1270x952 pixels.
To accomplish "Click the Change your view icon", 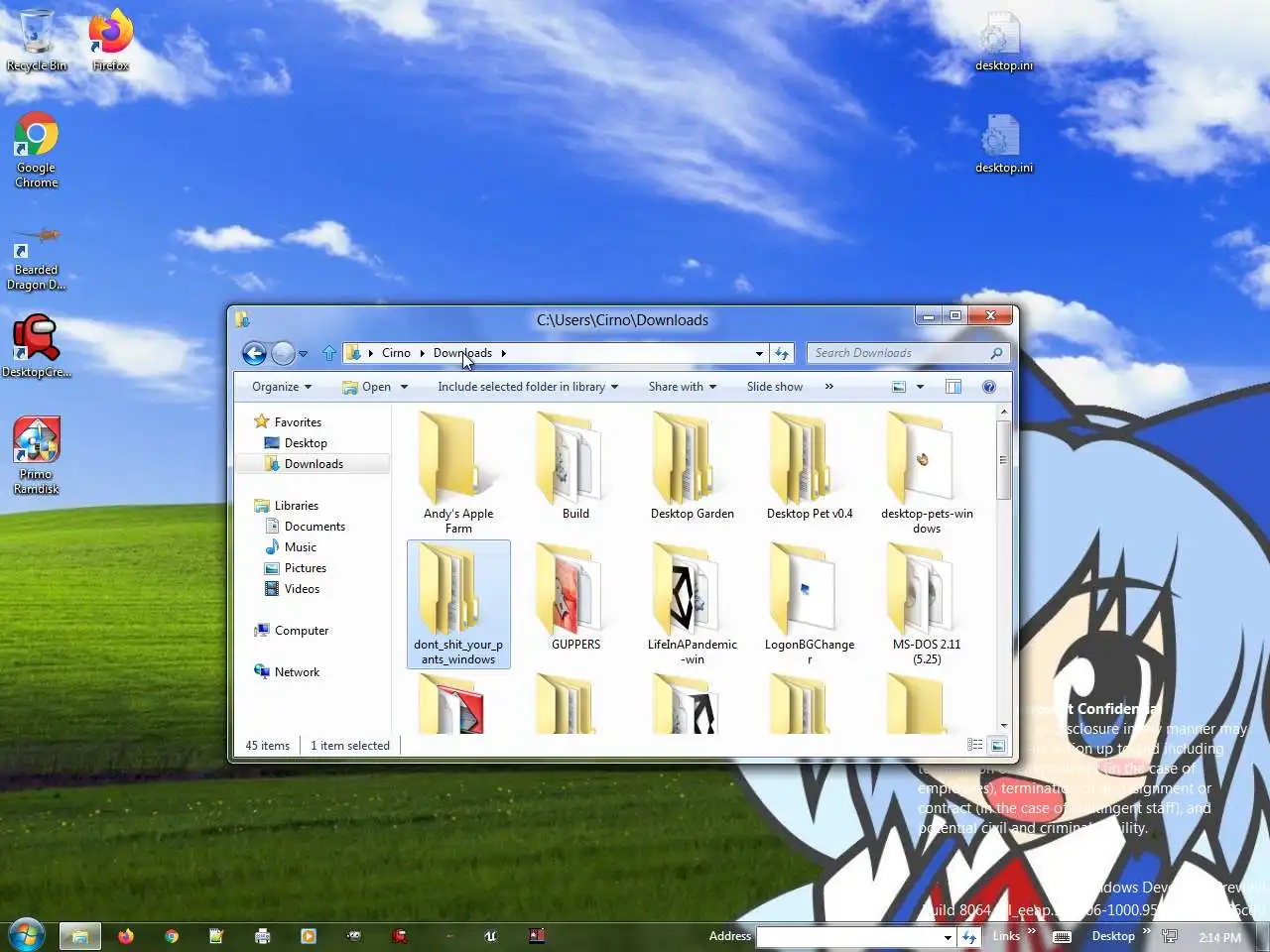I will [899, 387].
